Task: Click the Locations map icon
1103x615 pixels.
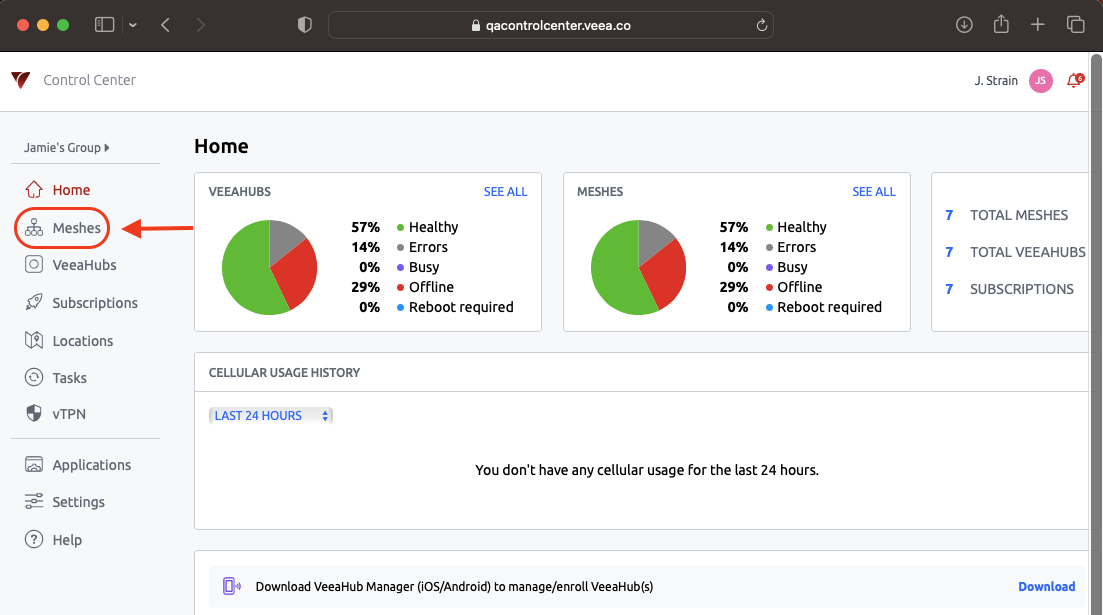Action: pyautogui.click(x=34, y=341)
